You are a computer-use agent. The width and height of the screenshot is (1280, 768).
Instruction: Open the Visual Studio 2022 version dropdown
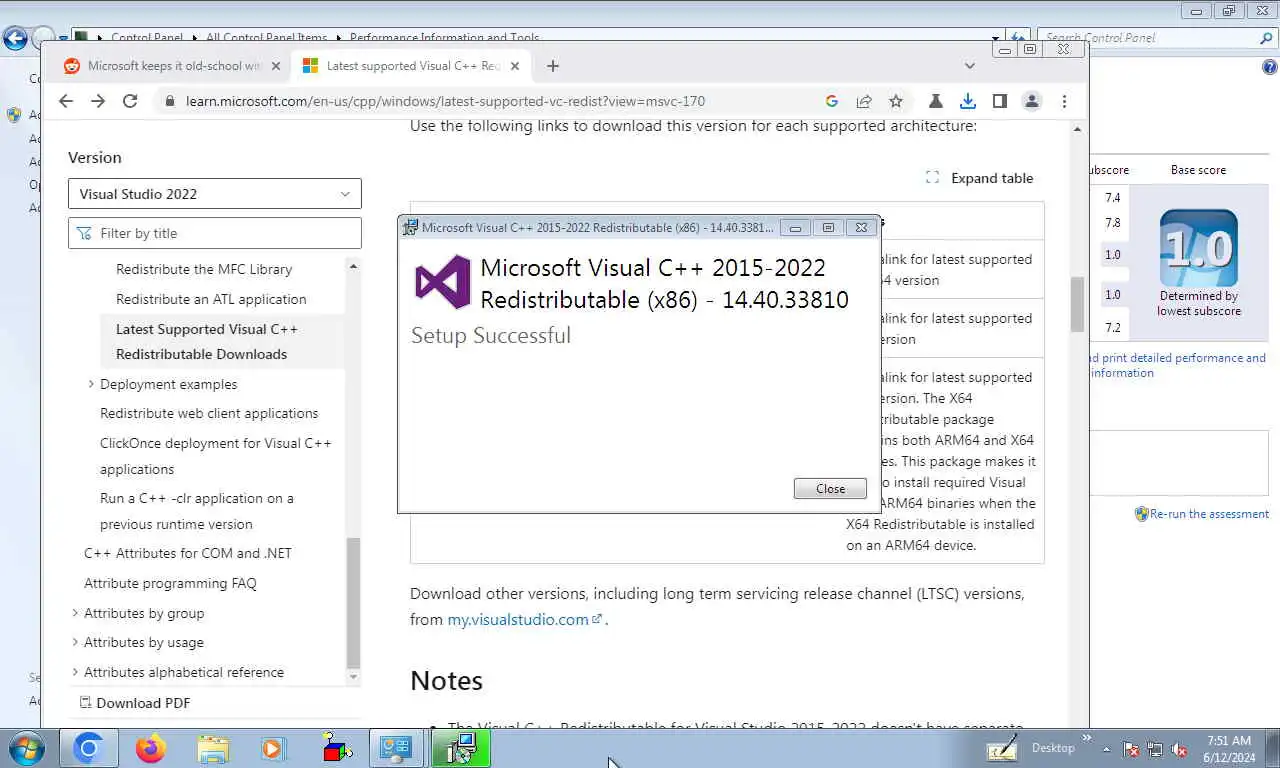(x=215, y=194)
